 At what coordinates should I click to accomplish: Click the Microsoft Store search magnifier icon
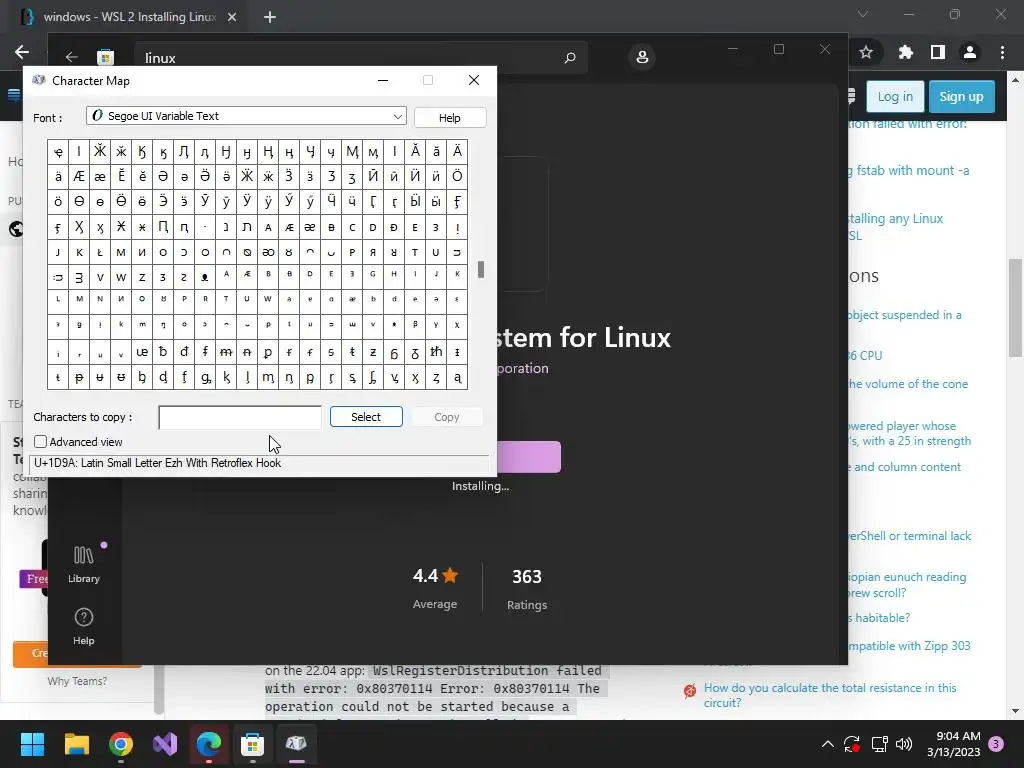click(569, 57)
